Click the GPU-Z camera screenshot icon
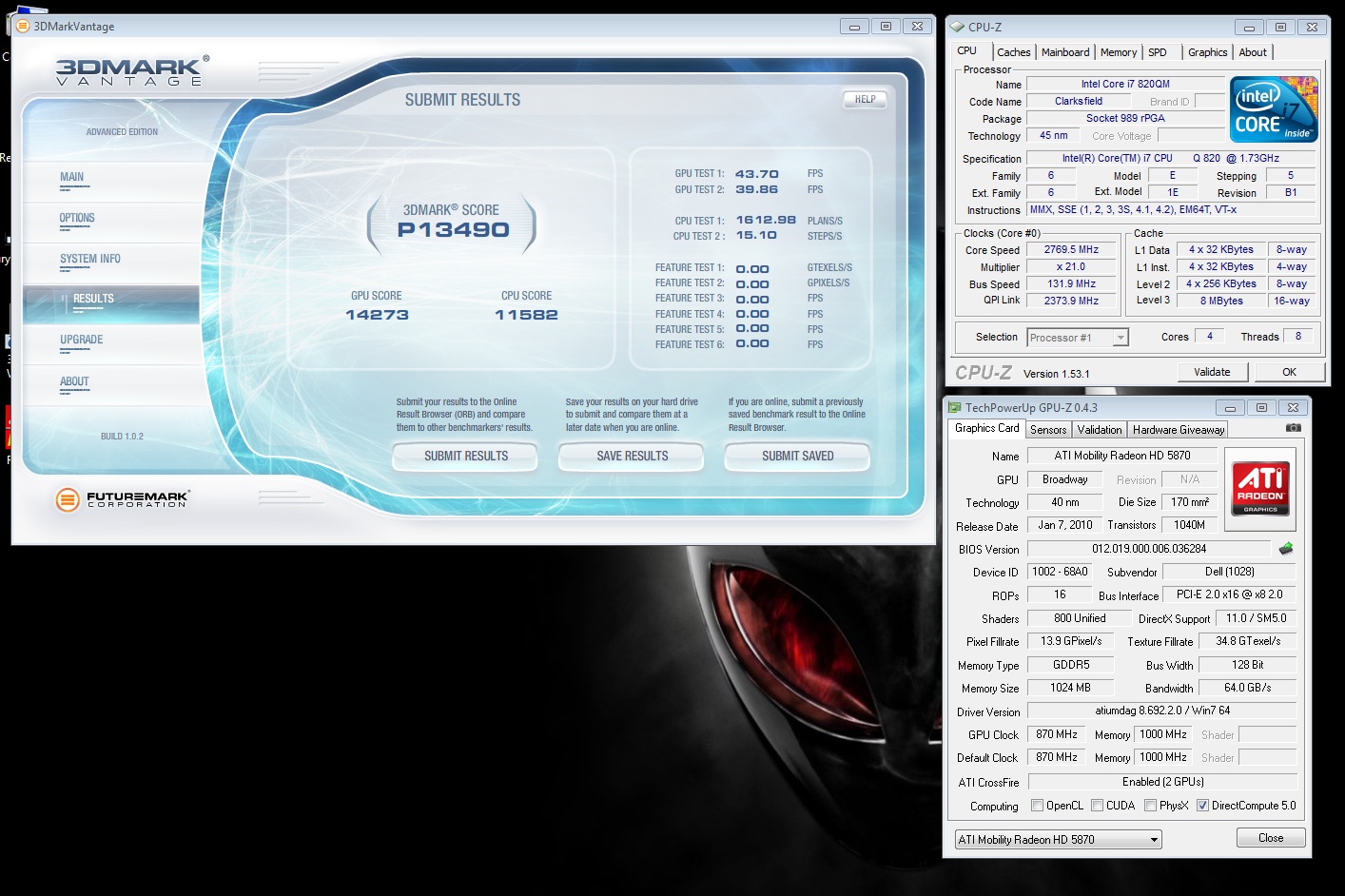 (x=1293, y=428)
